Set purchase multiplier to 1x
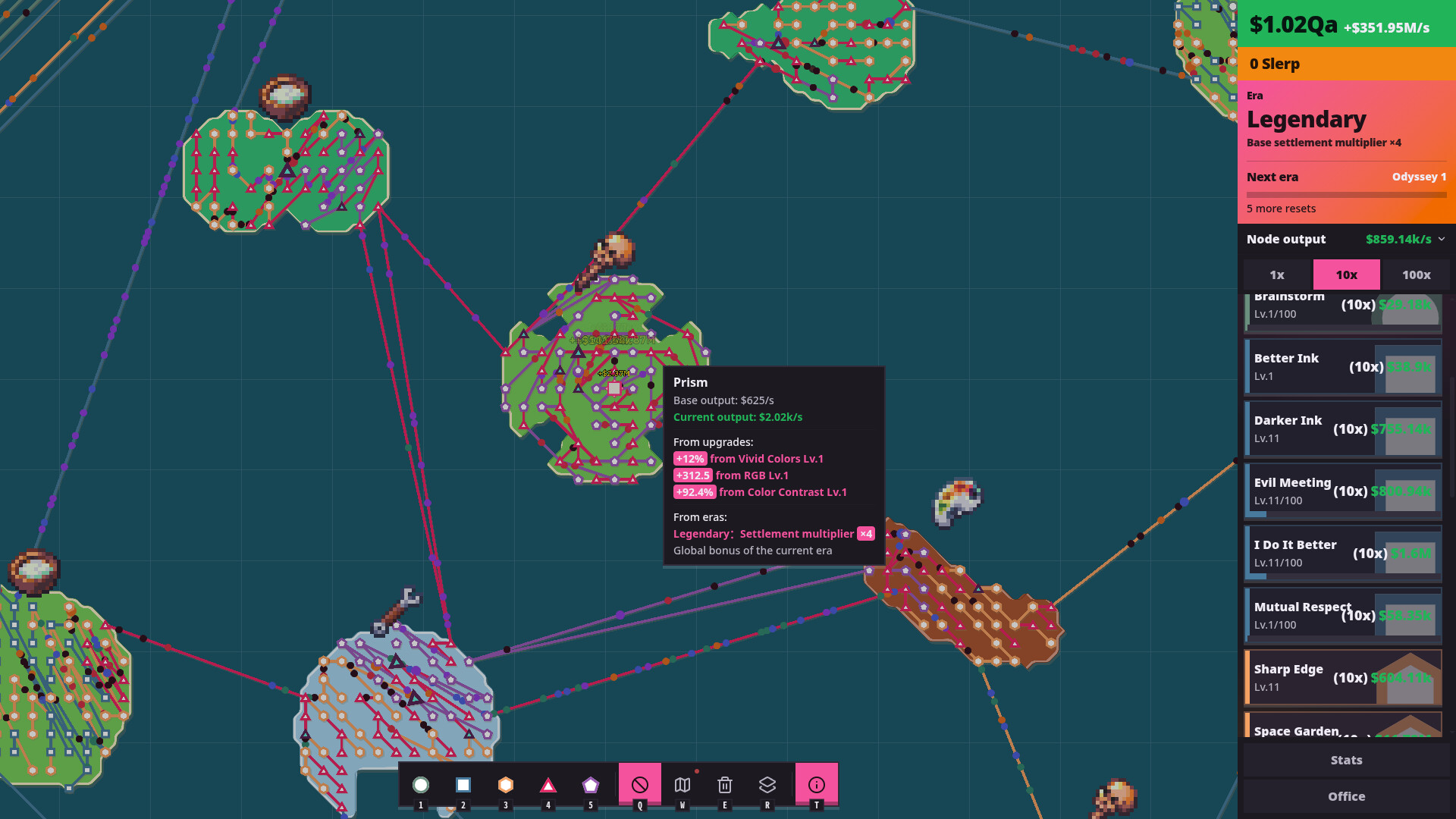 (1278, 275)
